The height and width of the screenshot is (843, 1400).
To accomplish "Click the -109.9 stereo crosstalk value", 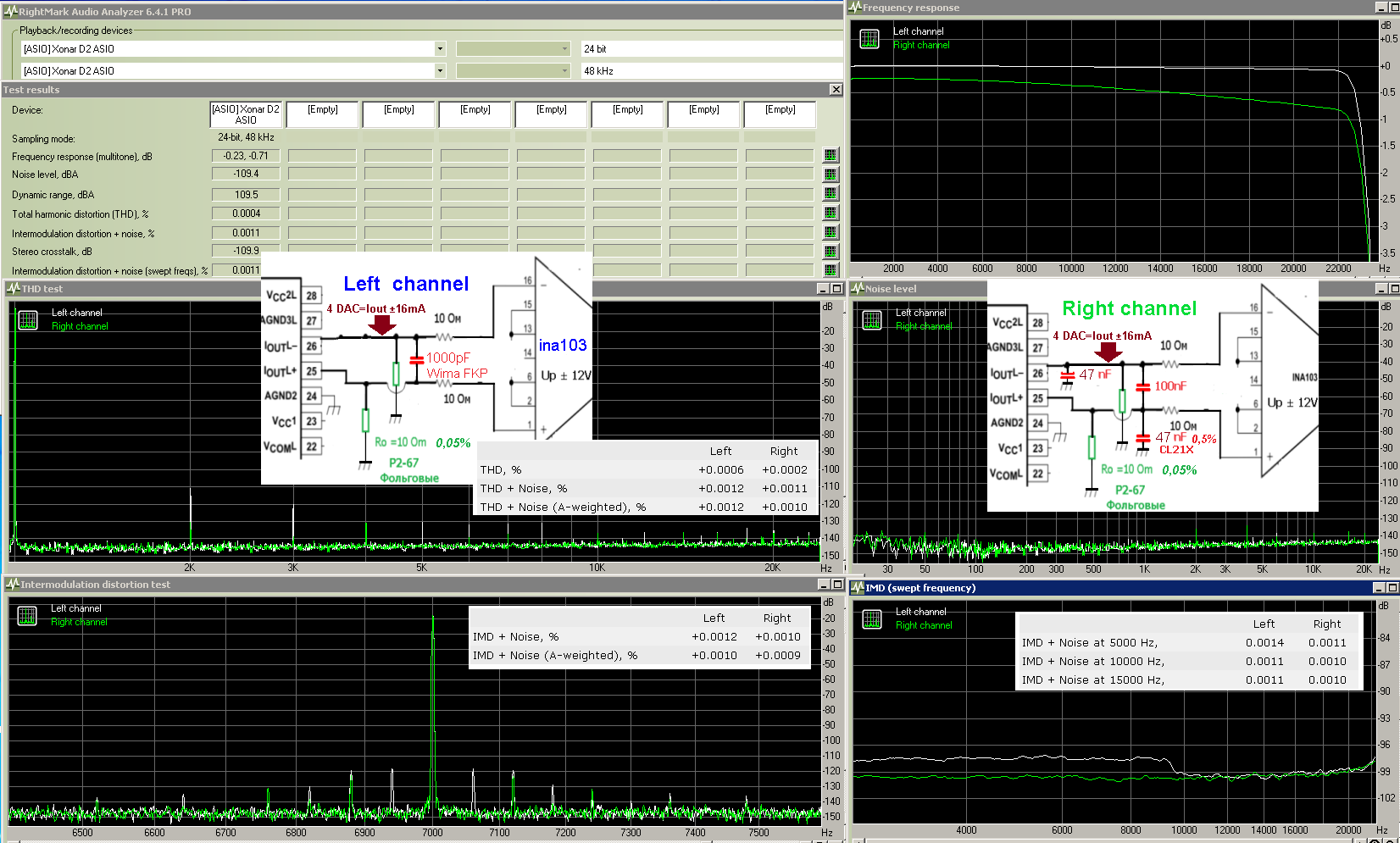I will pyautogui.click(x=246, y=251).
